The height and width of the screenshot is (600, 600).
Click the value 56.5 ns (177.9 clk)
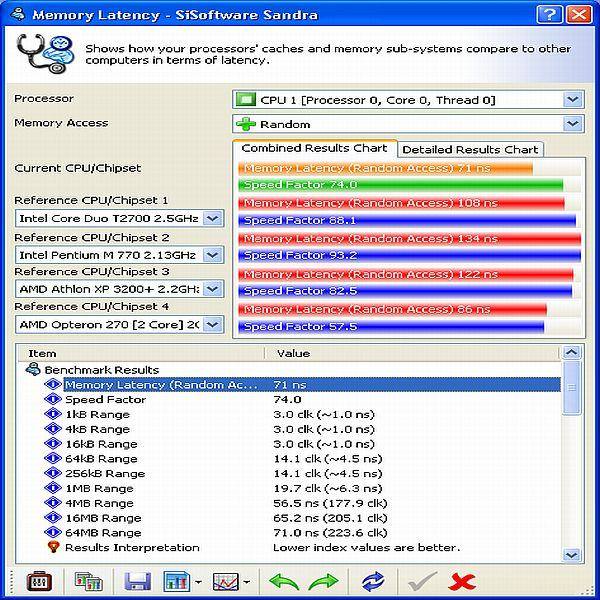pos(330,503)
